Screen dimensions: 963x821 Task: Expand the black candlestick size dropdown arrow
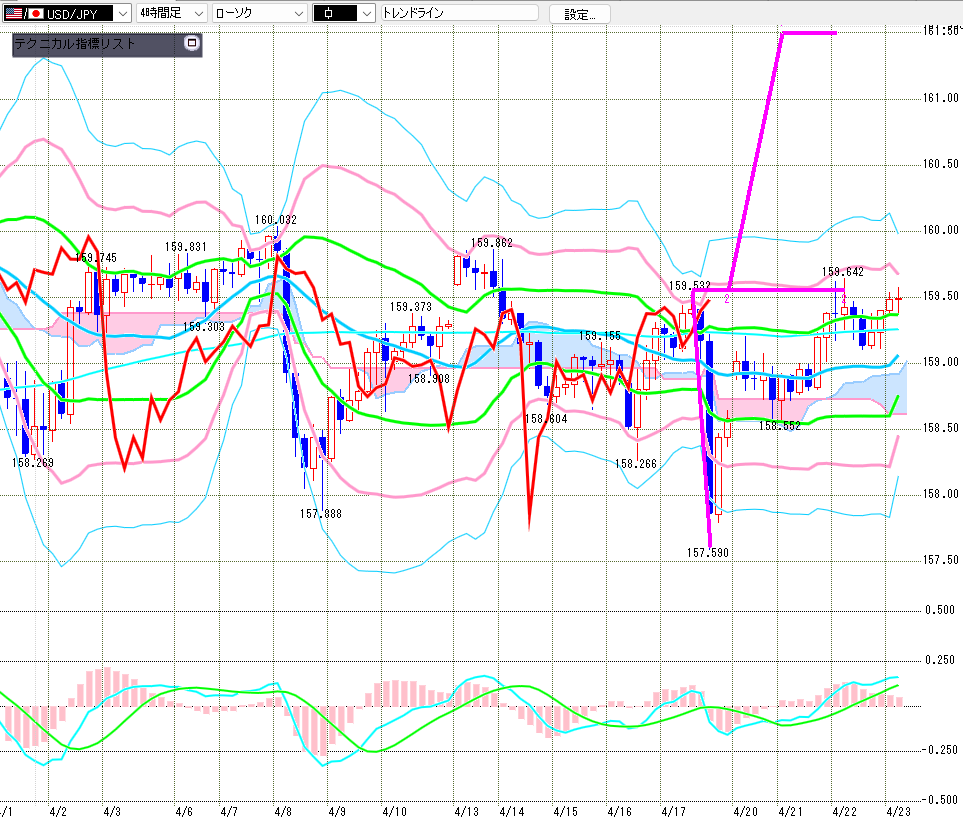tap(366, 13)
